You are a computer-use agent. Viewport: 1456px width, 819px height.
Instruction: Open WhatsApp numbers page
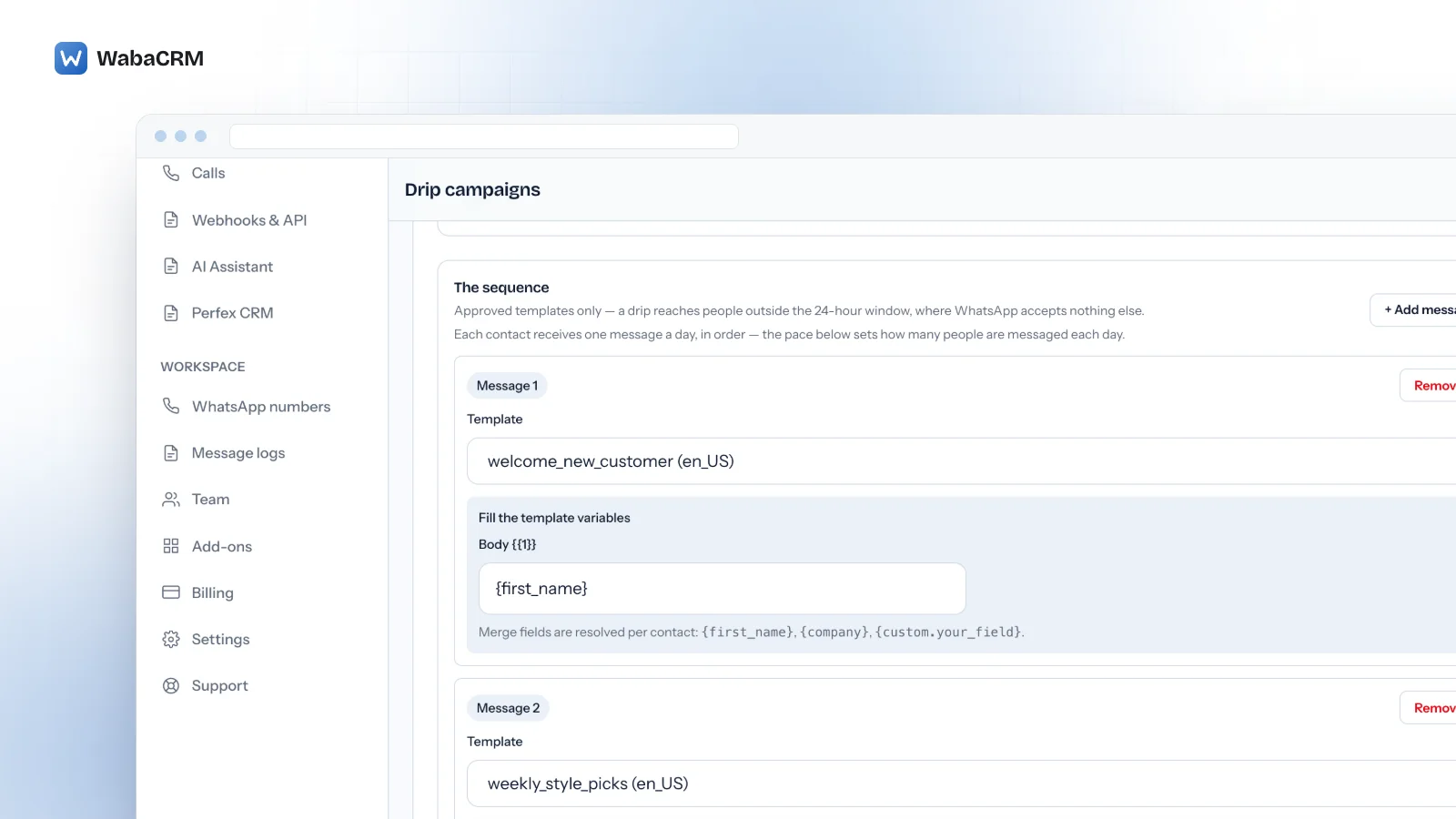[262, 406]
